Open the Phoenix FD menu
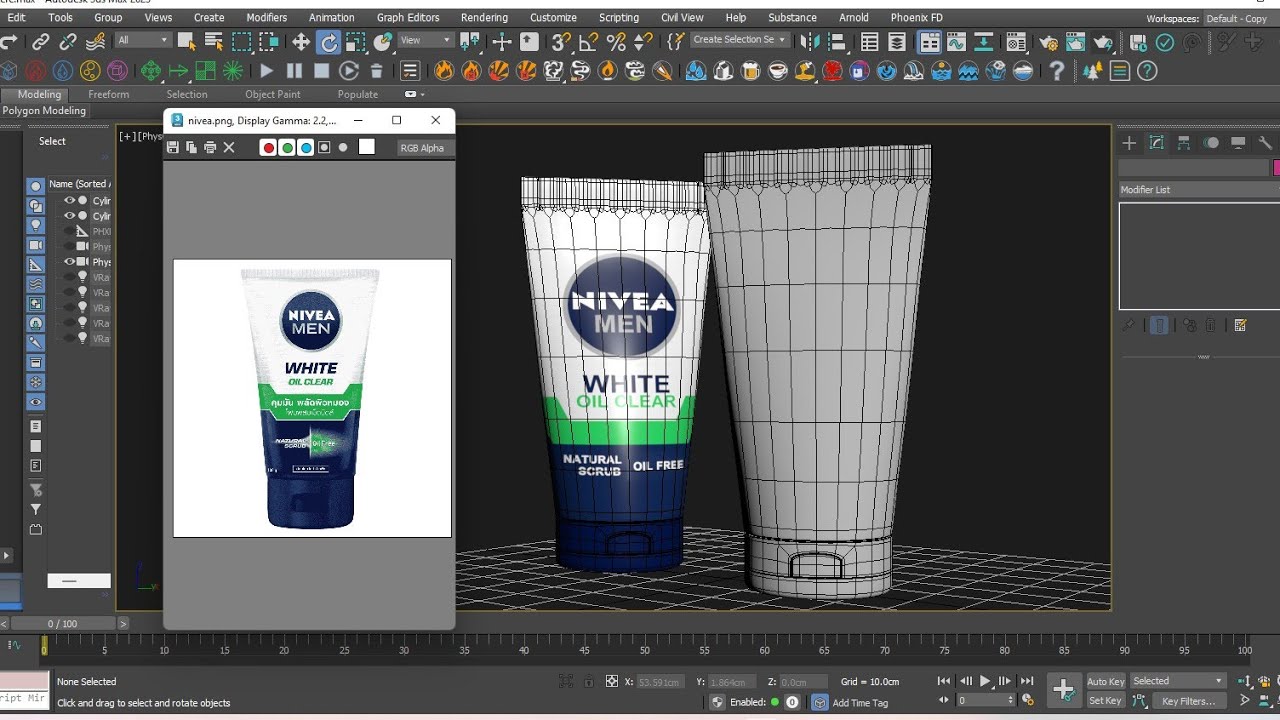Screen dimensions: 1280x720 [x=916, y=18]
